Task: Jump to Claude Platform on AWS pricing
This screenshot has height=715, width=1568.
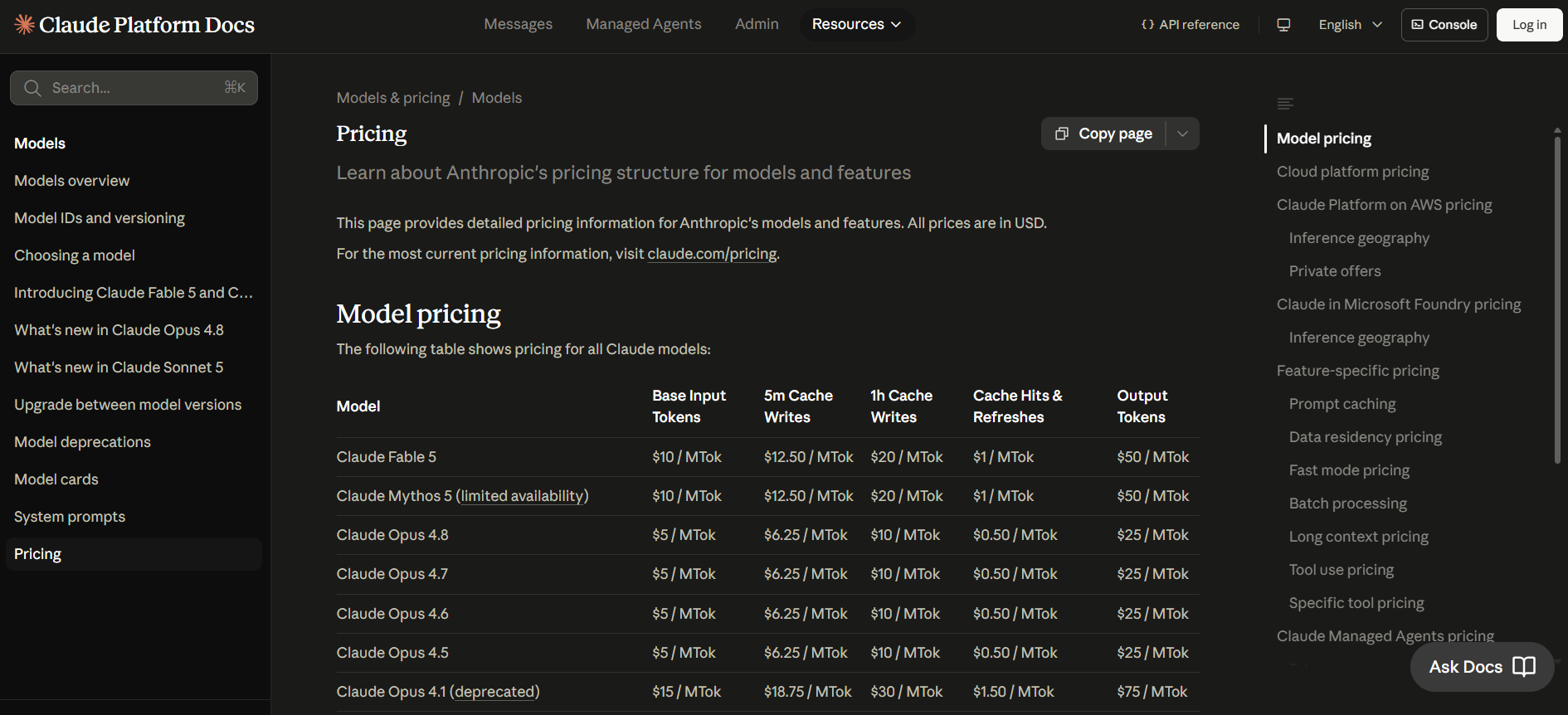Action: 1385,205
